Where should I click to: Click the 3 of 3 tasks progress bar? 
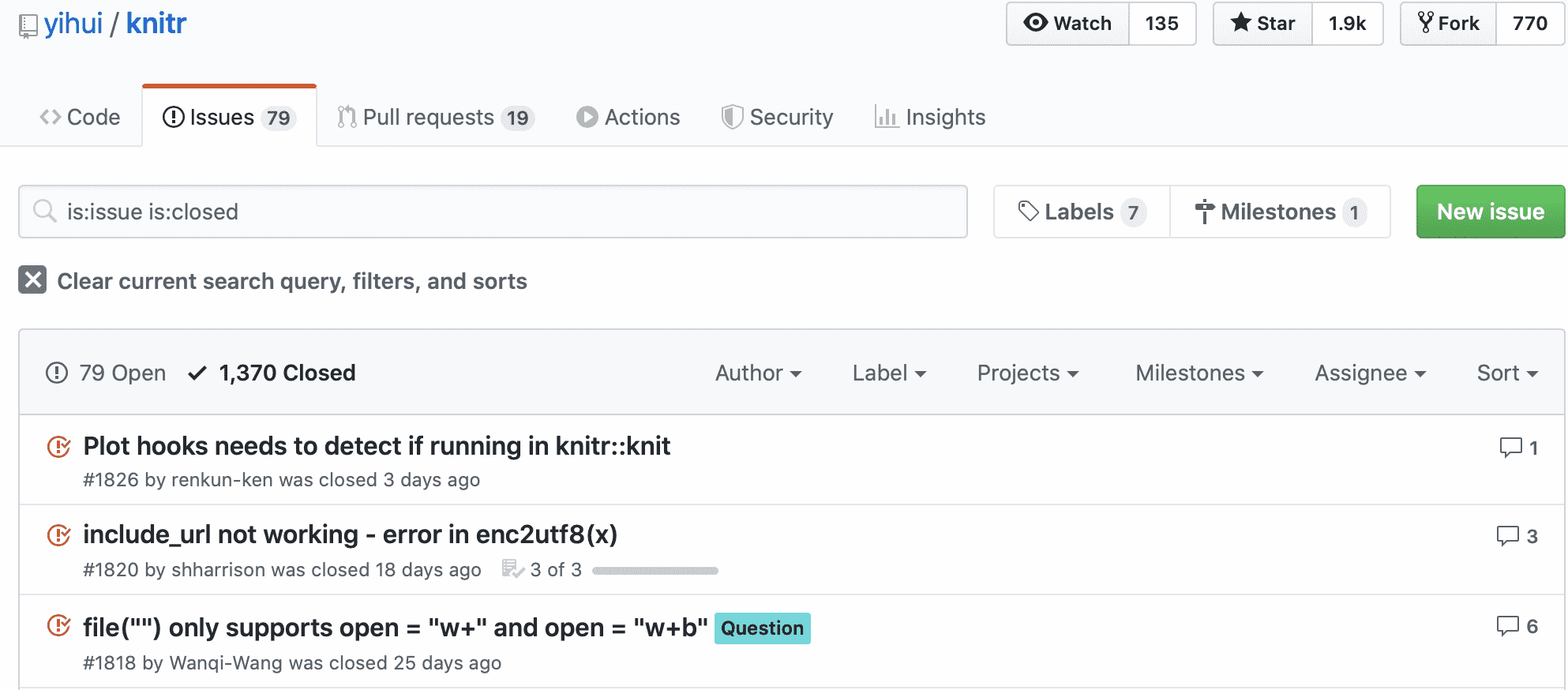655,570
